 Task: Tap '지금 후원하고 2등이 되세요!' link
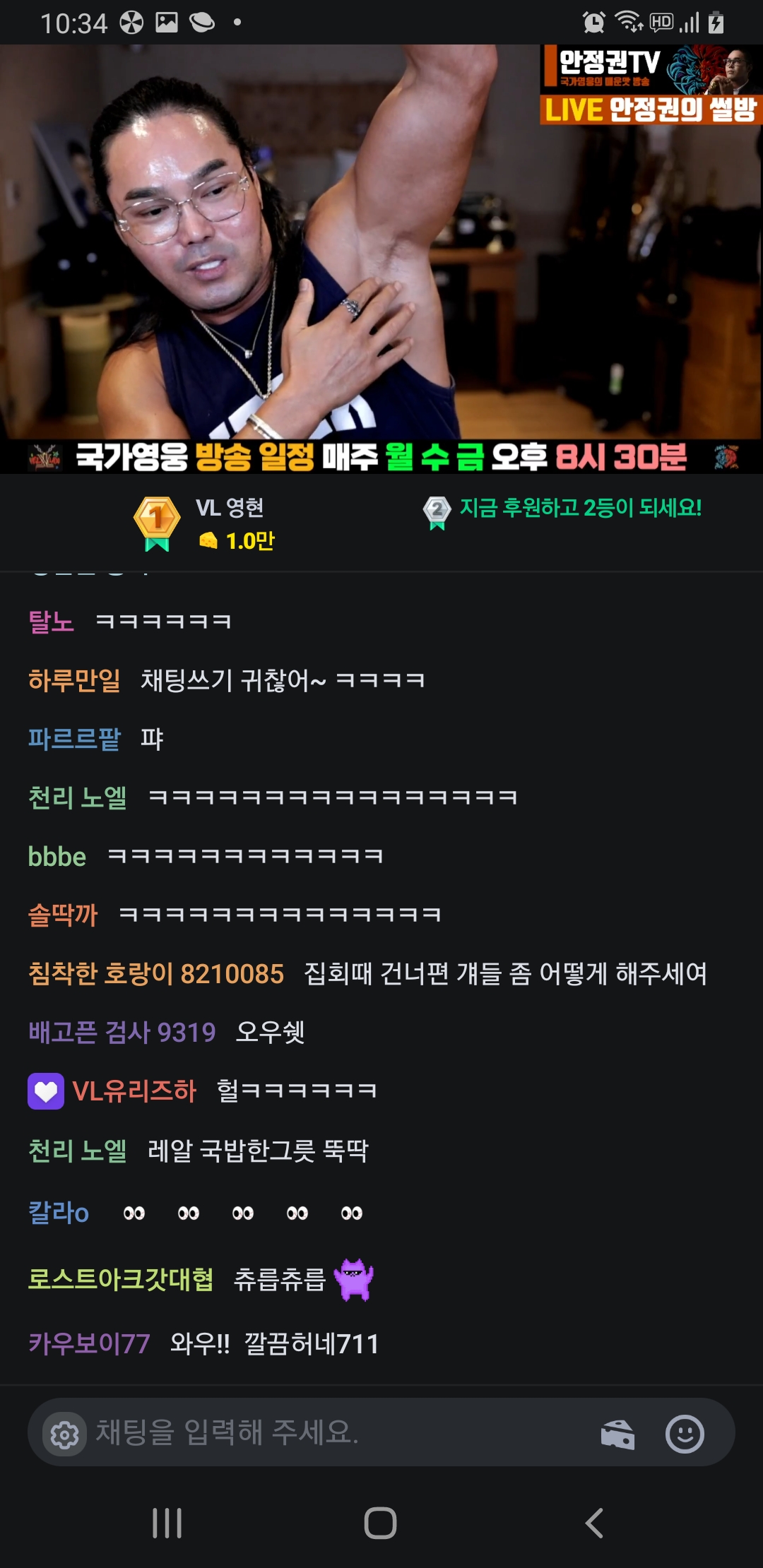click(581, 508)
